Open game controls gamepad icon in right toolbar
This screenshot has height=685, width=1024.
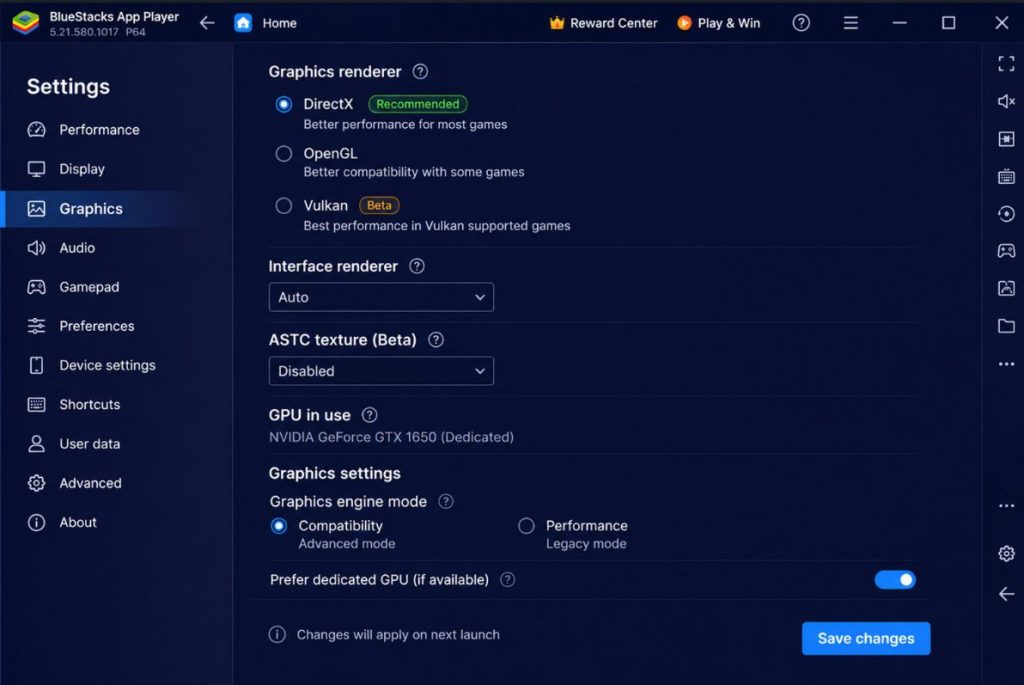pyautogui.click(x=1006, y=251)
